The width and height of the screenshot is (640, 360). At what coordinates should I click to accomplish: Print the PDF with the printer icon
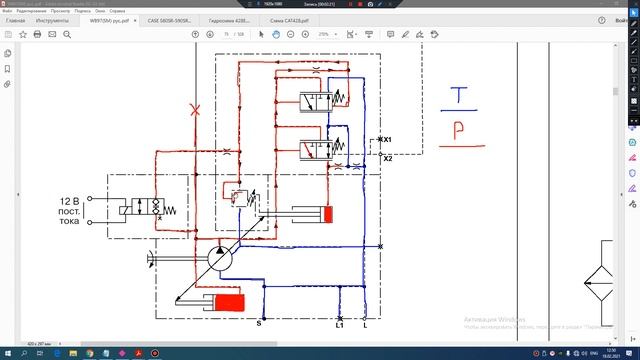(x=37, y=34)
